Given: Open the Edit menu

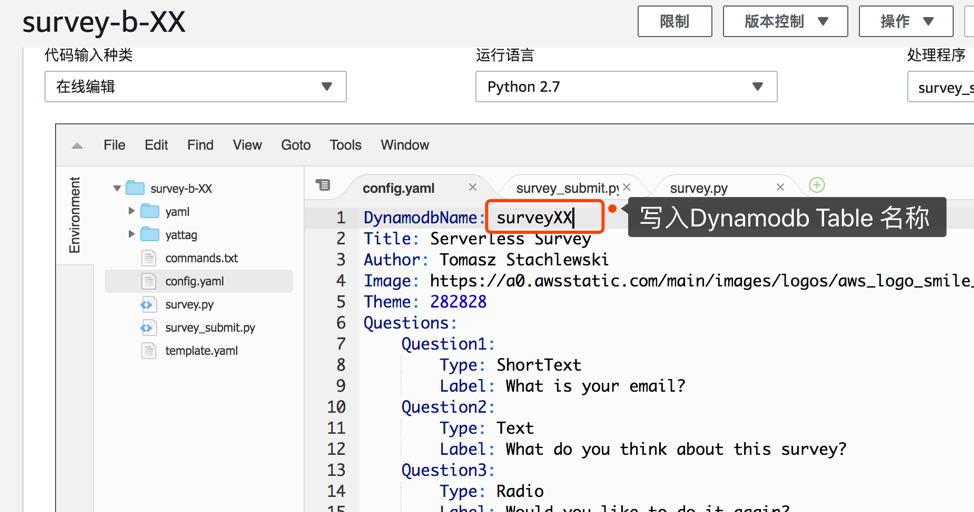Looking at the screenshot, I should (156, 145).
